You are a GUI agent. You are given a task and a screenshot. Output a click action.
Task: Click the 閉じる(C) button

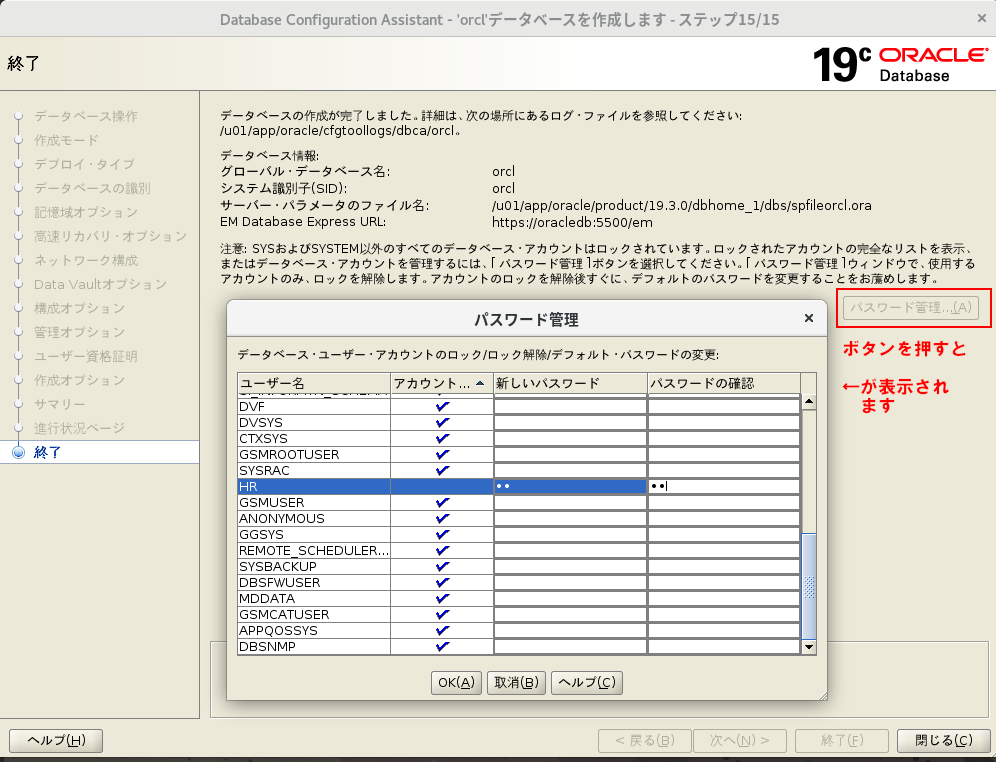coord(944,740)
